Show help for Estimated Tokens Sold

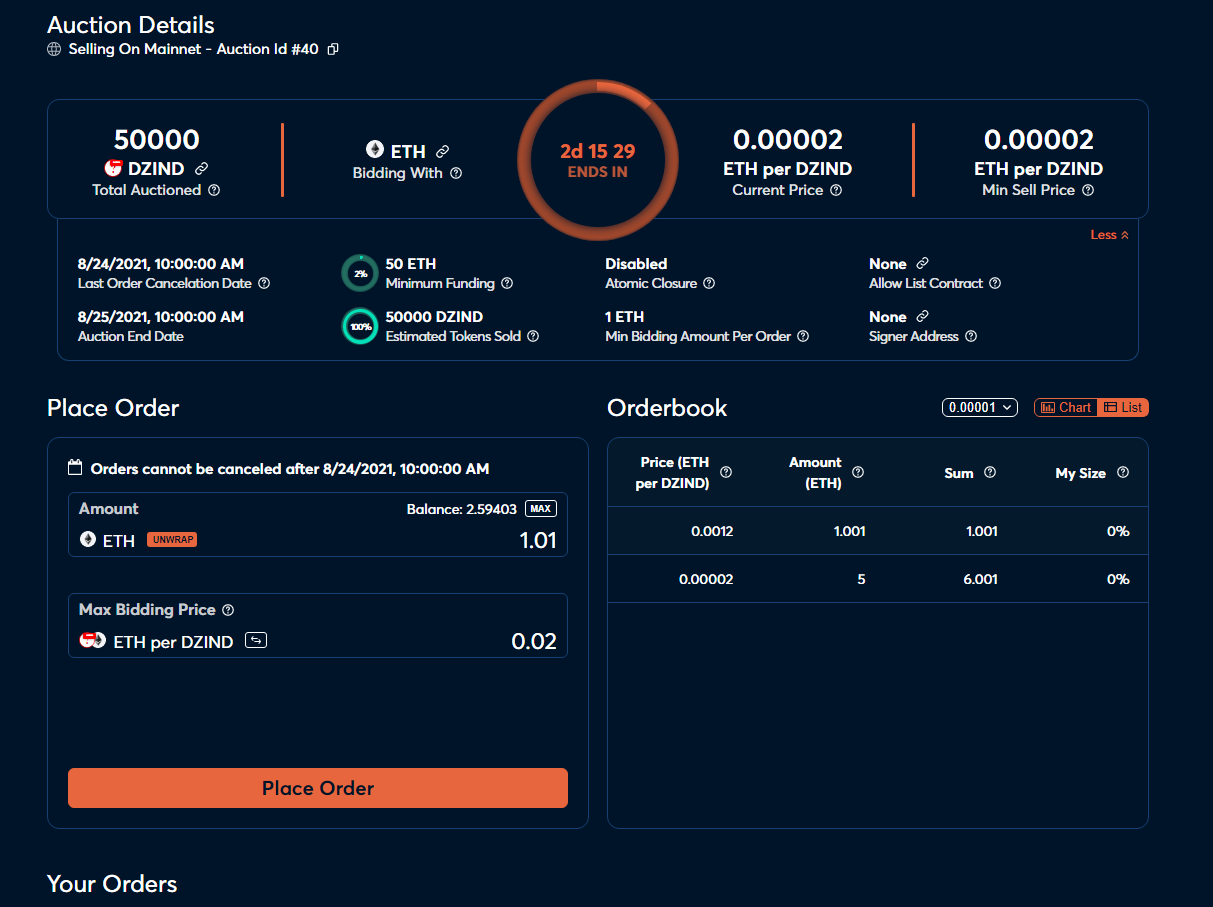(533, 336)
